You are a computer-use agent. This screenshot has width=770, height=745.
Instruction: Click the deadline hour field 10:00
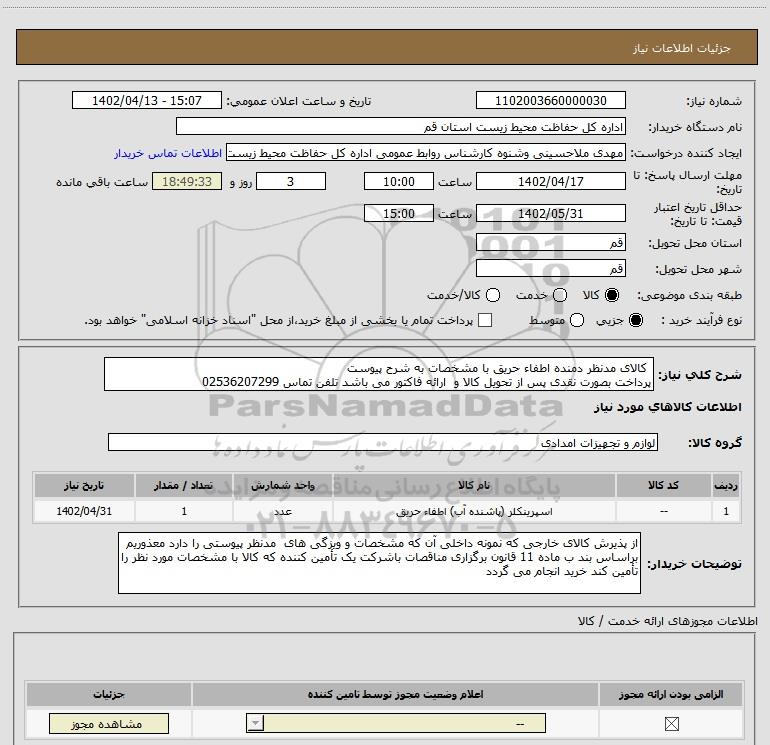[399, 181]
